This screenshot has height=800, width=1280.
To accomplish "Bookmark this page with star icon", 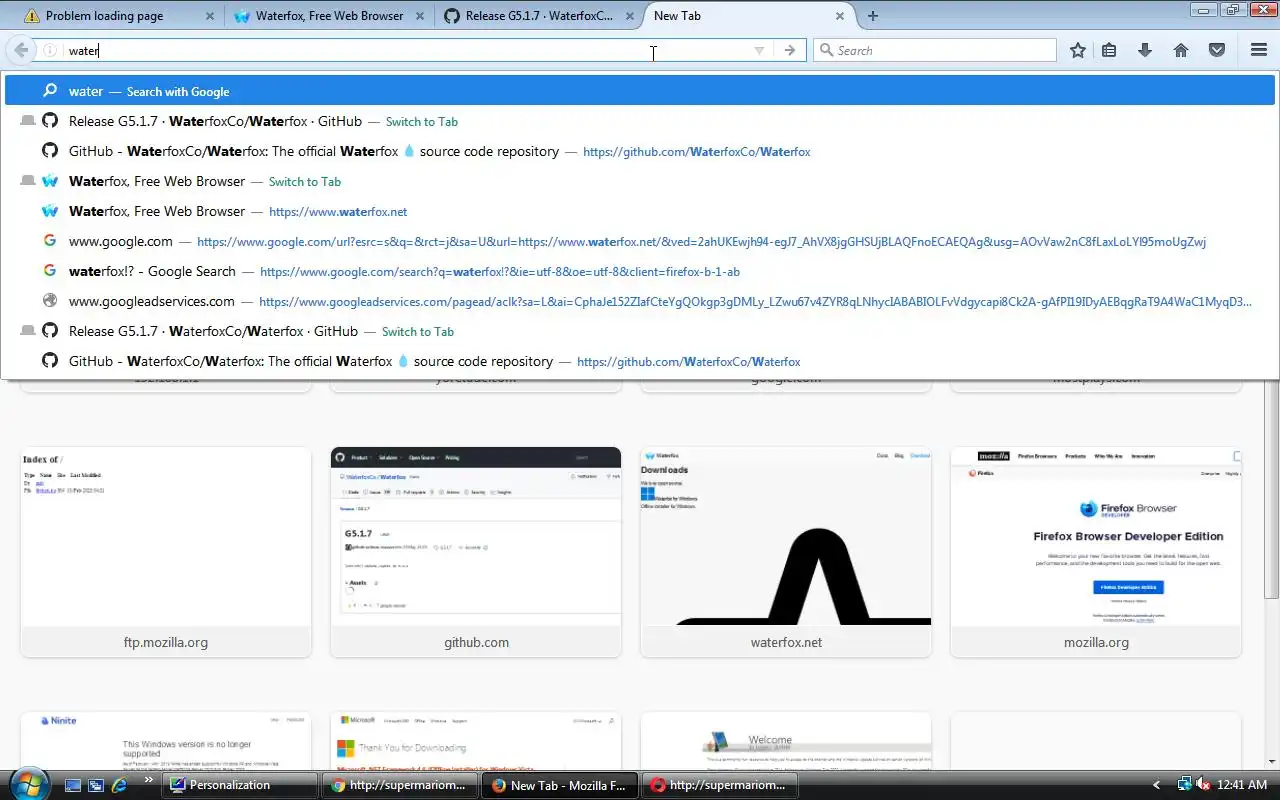I will pyautogui.click(x=1077, y=50).
